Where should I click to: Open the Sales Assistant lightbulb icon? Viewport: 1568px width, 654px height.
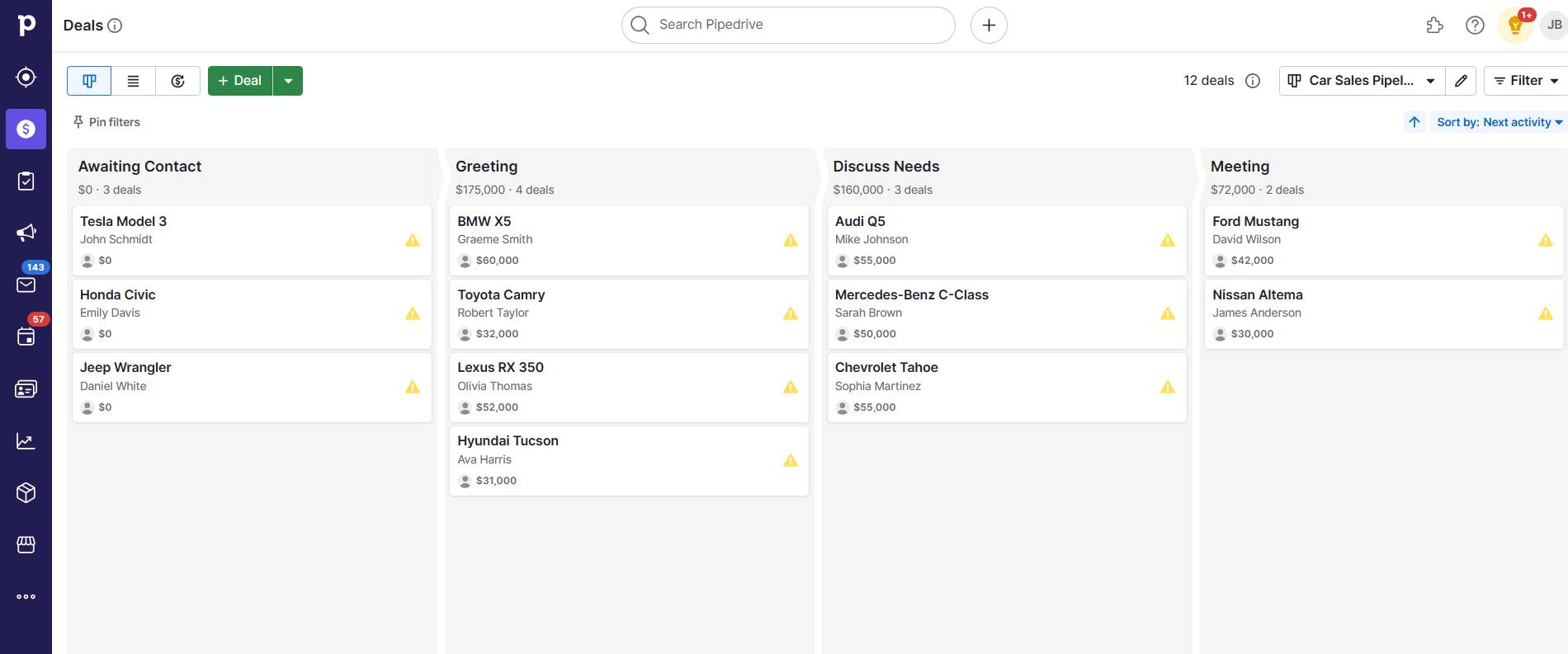tap(1515, 26)
